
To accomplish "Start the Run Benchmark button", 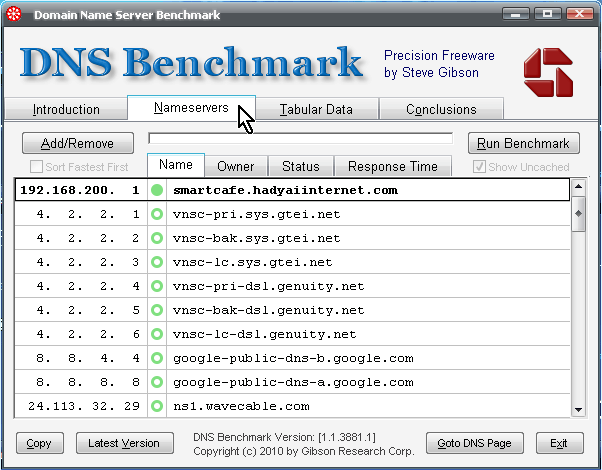I will click(523, 143).
